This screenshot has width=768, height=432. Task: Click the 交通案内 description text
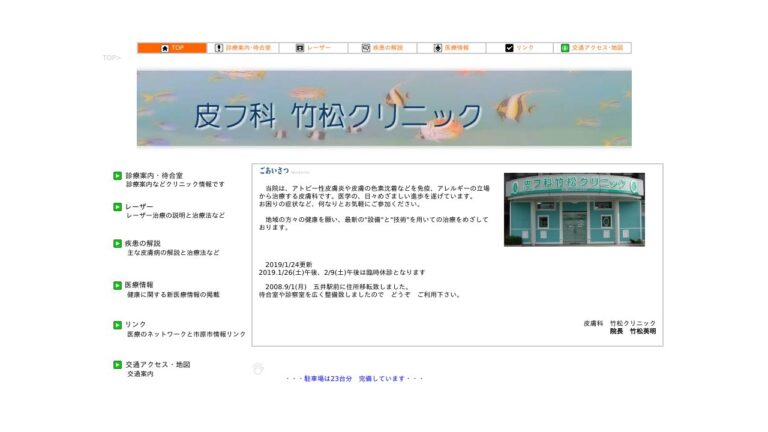pos(141,374)
